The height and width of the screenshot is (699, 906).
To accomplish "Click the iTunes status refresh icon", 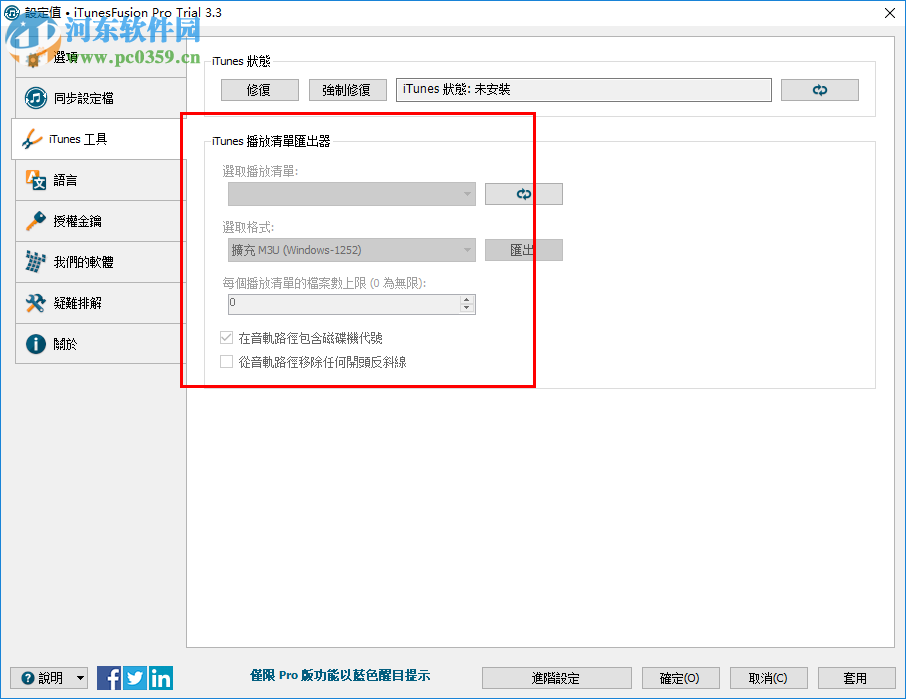I will point(819,89).
